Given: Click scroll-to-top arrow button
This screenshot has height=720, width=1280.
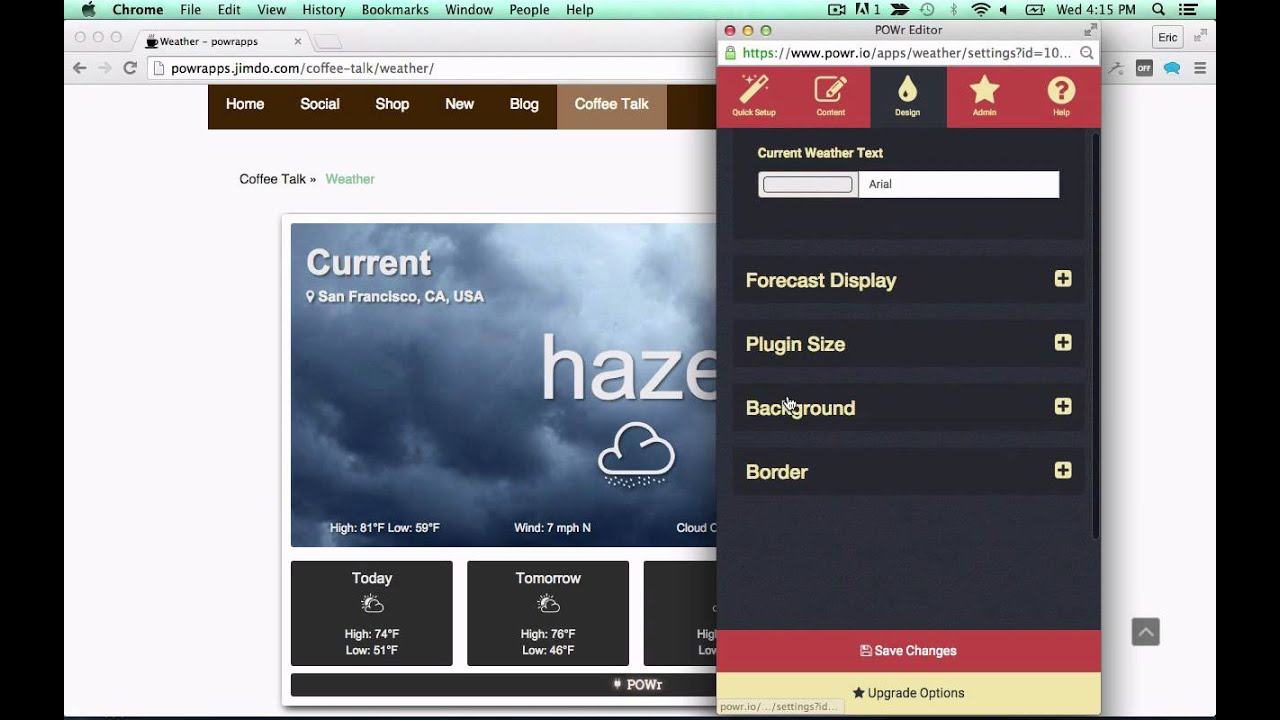Looking at the screenshot, I should 1146,632.
